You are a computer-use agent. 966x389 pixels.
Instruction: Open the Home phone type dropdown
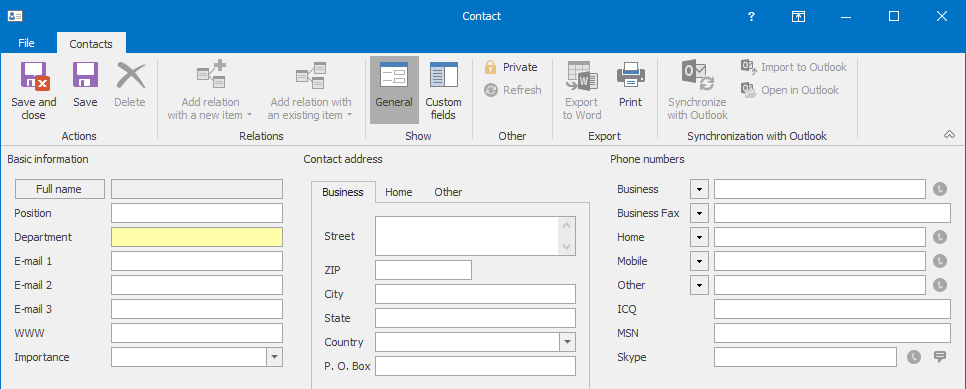click(x=699, y=237)
